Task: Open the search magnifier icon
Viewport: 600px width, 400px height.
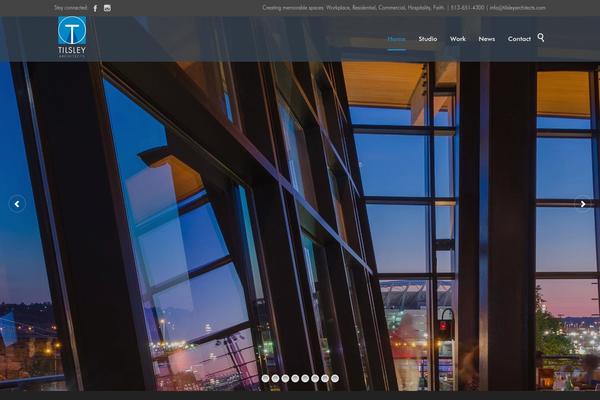Action: click(541, 38)
